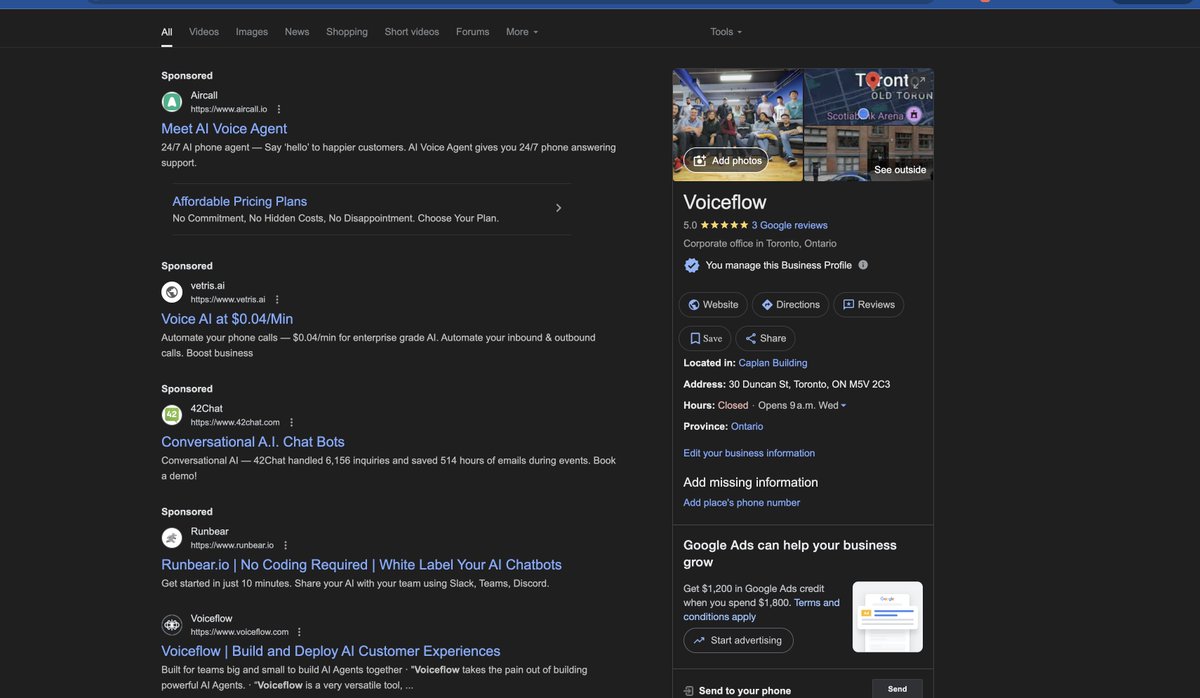Screen dimensions: 1200x698
Task: Expand the opening hours dropdown arrow
Action: pyautogui.click(x=843, y=406)
